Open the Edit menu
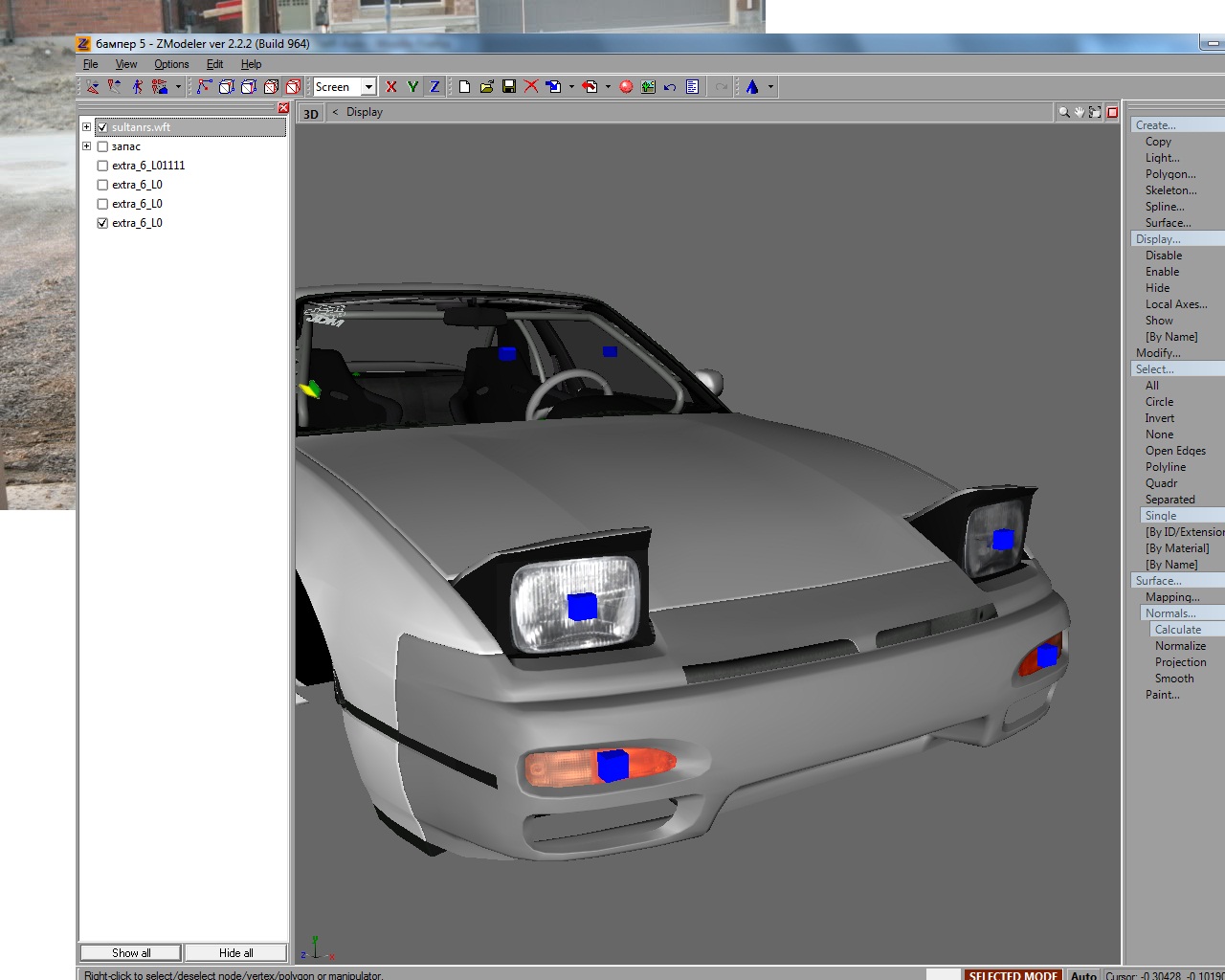Screen dimensions: 1225x980 coord(214,64)
